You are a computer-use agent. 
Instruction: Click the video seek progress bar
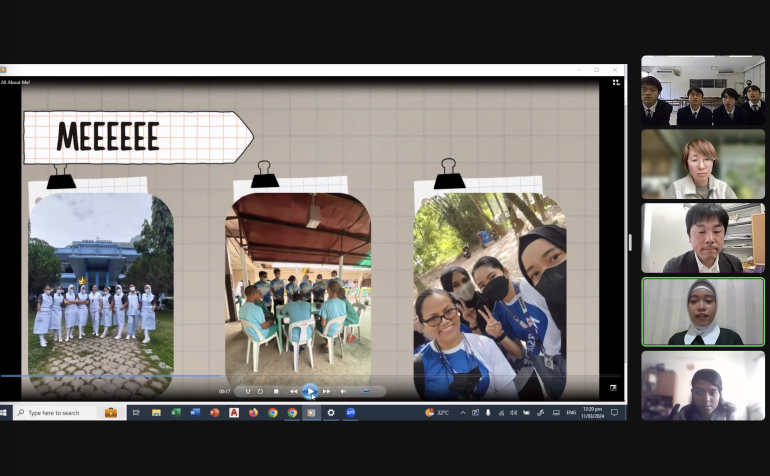pos(310,376)
